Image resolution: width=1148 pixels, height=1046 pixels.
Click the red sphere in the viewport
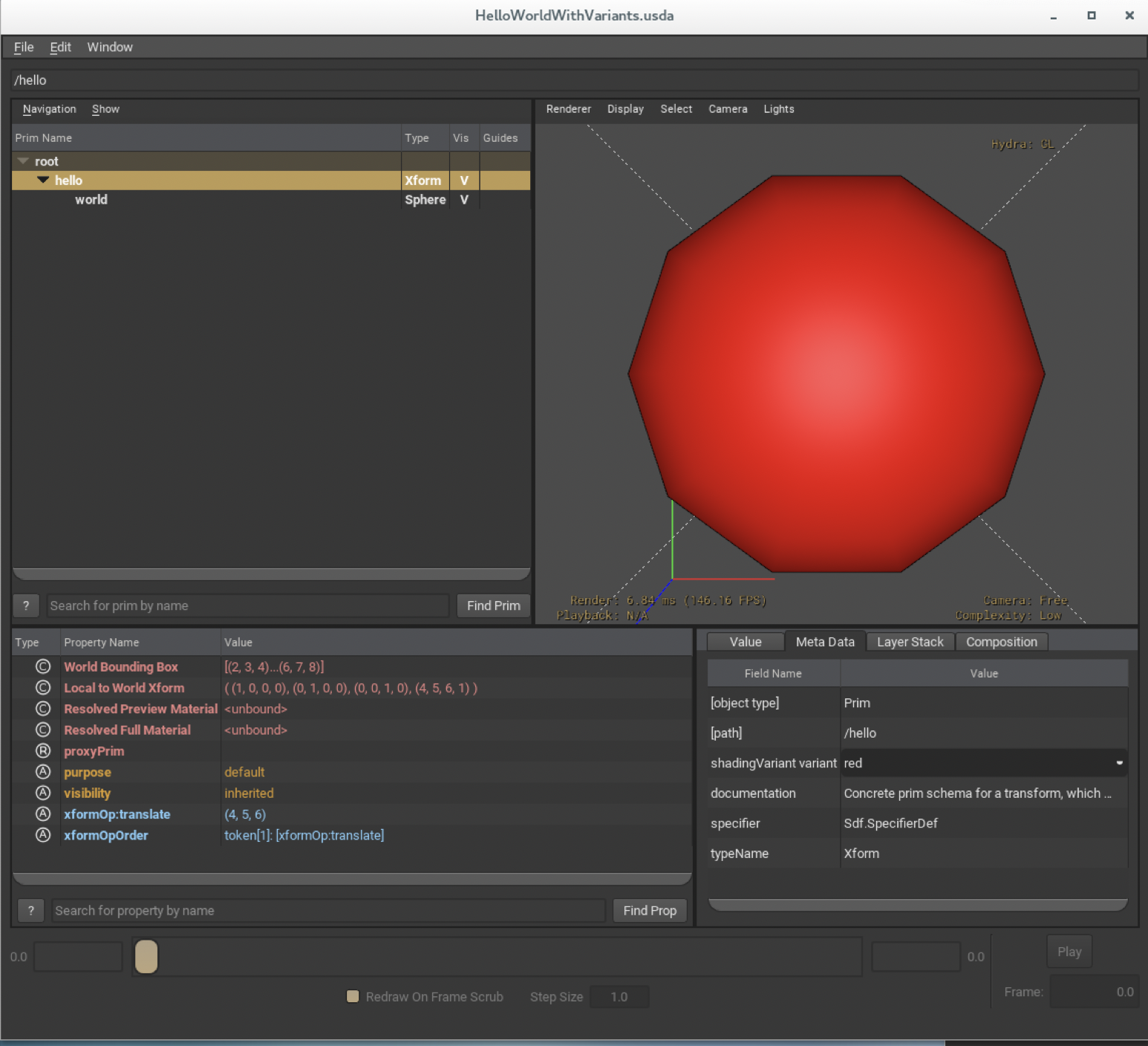(837, 374)
